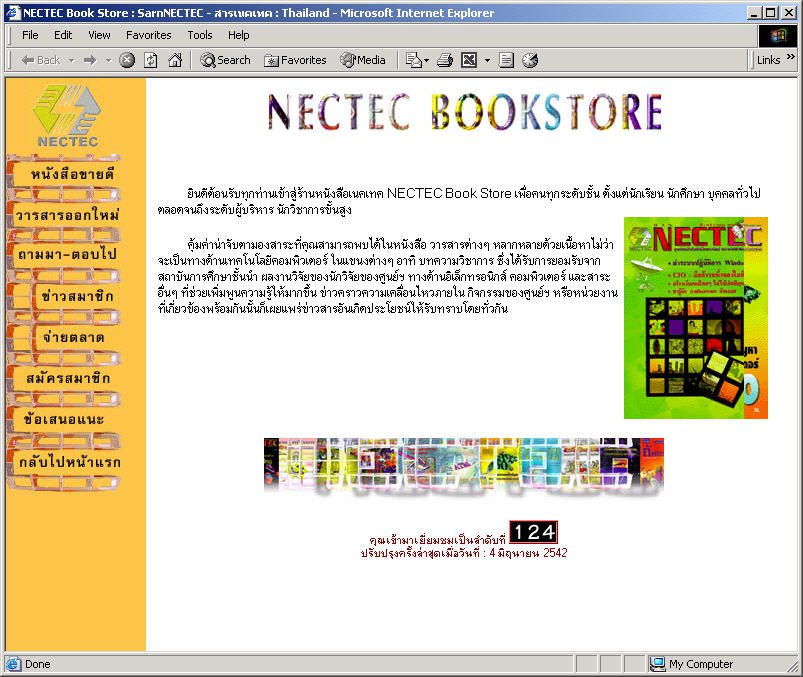
Task: Open the Media toolbar button
Action: pyautogui.click(x=363, y=60)
